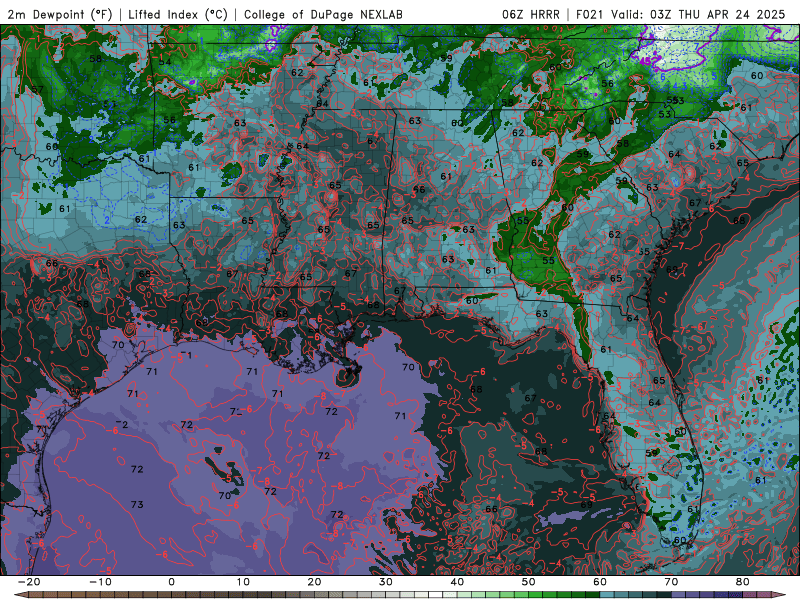
Task: Select the 50 label on the color scale
Action: [529, 582]
